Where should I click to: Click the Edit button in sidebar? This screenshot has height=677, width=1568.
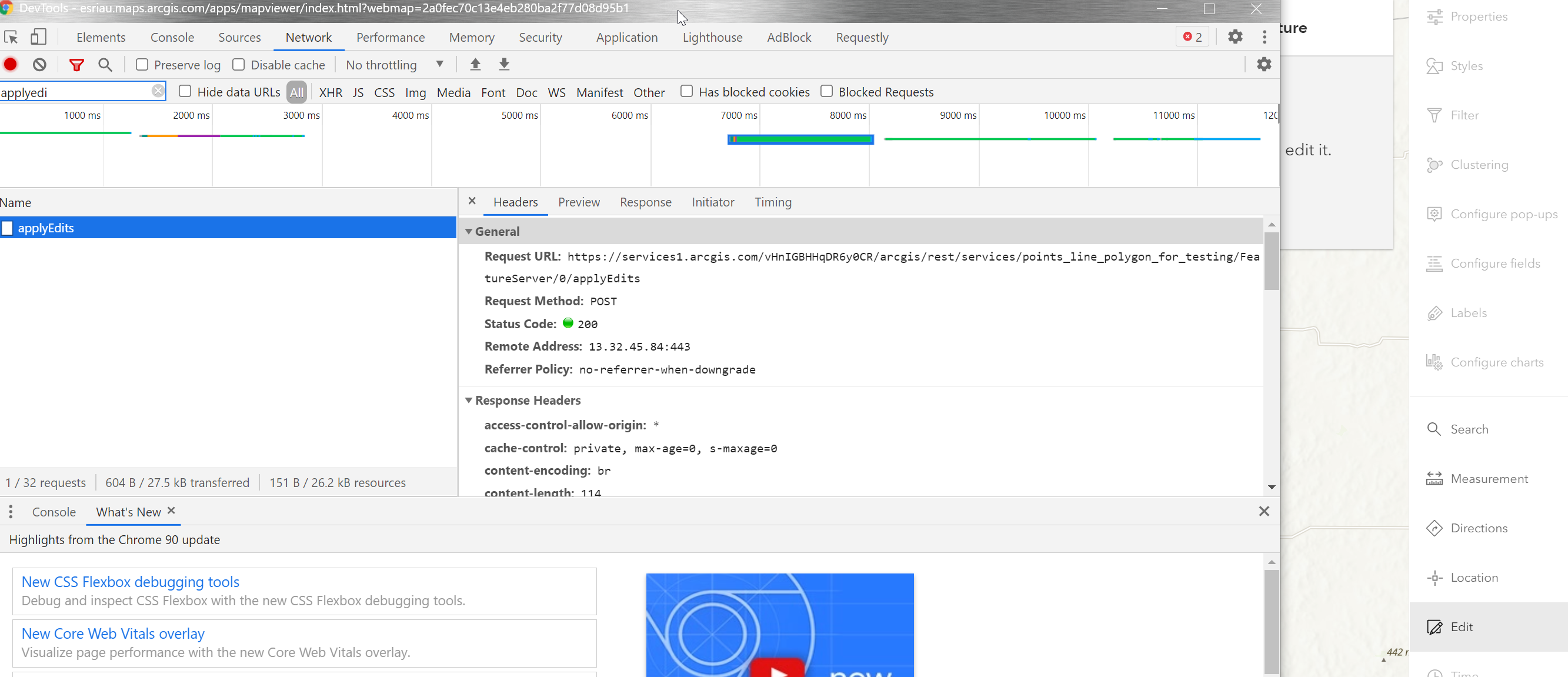click(x=1462, y=626)
